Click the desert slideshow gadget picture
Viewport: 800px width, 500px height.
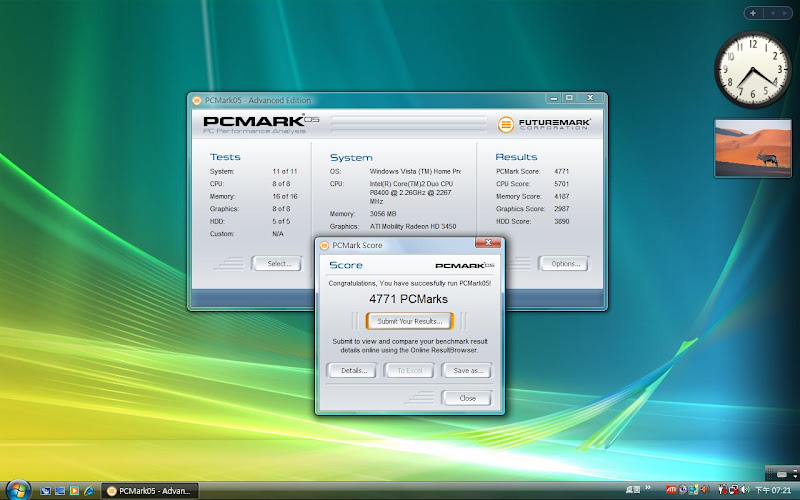click(x=753, y=148)
